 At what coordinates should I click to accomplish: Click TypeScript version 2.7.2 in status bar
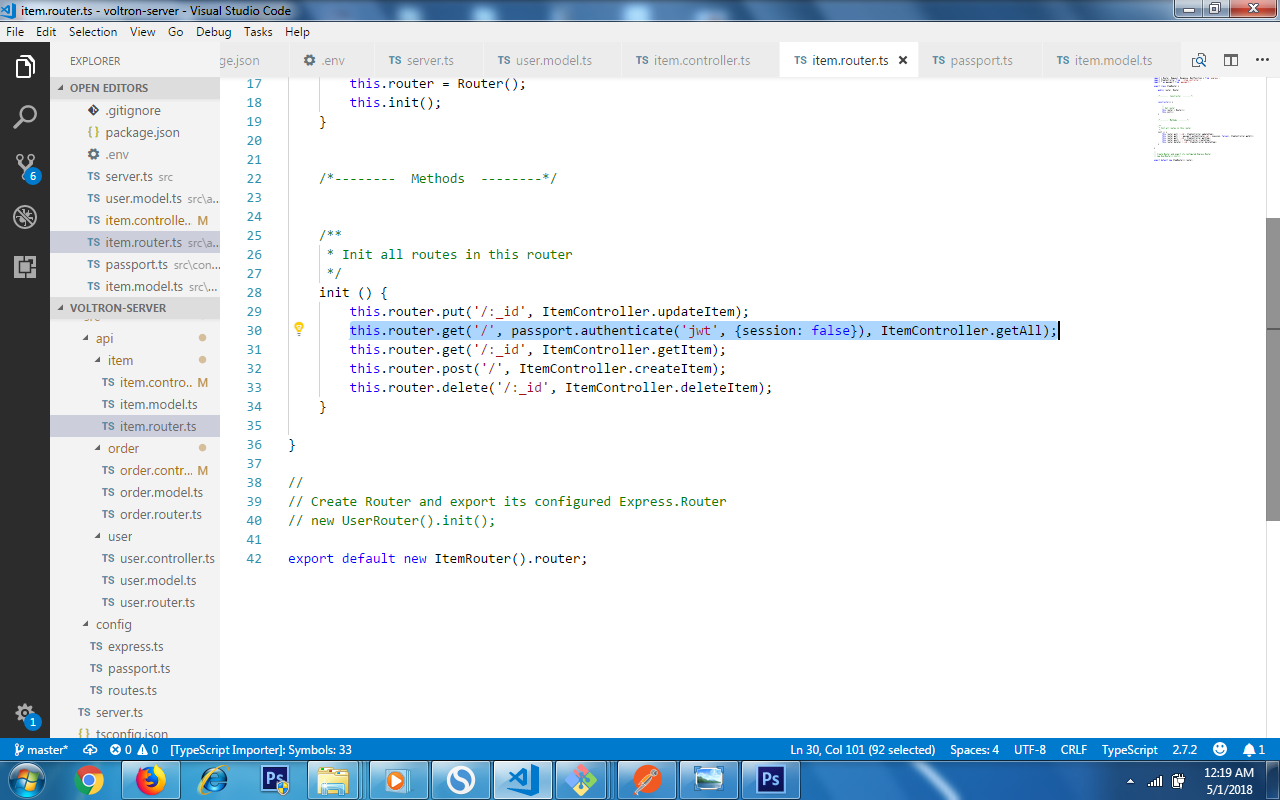[x=1185, y=749]
